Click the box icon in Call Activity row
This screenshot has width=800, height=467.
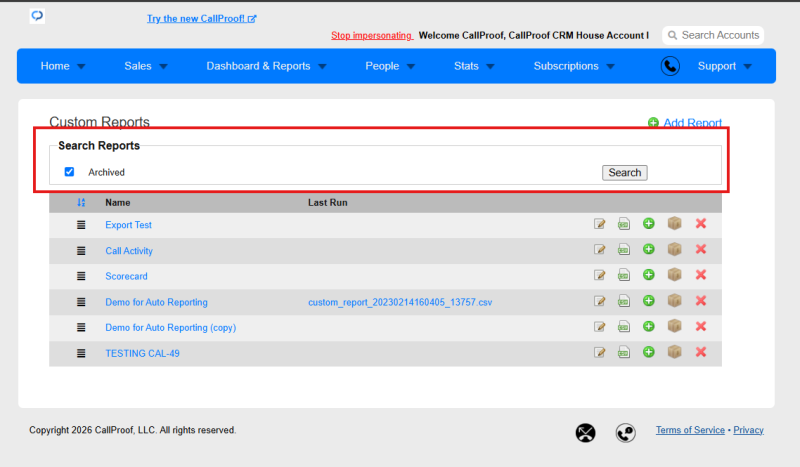[674, 249]
